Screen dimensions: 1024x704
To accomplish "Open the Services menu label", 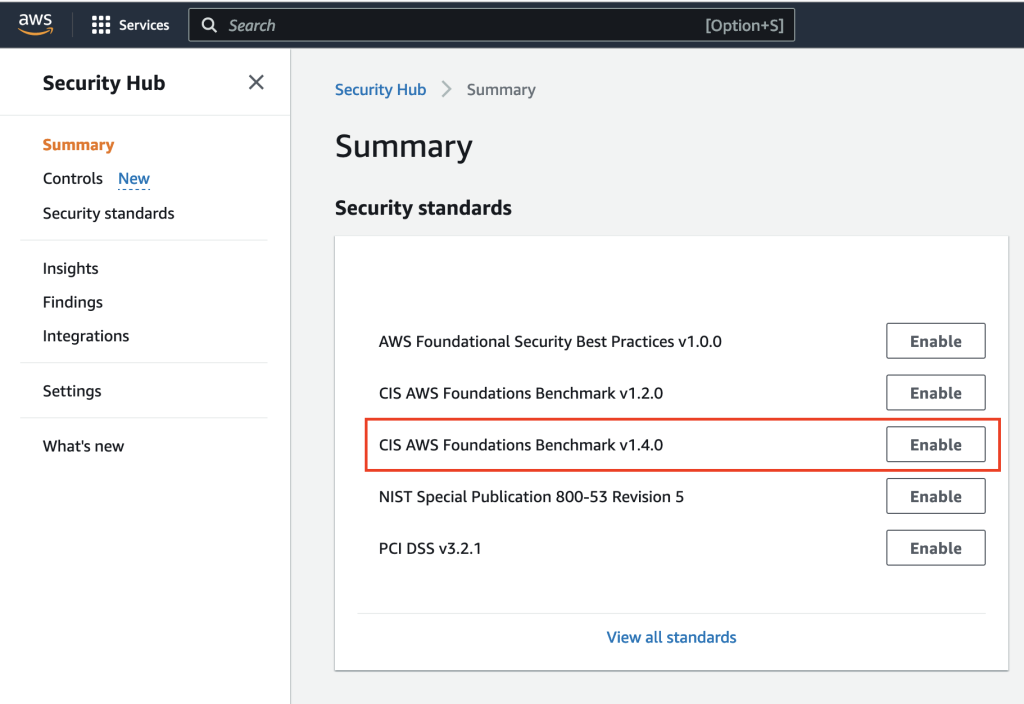I will 144,25.
